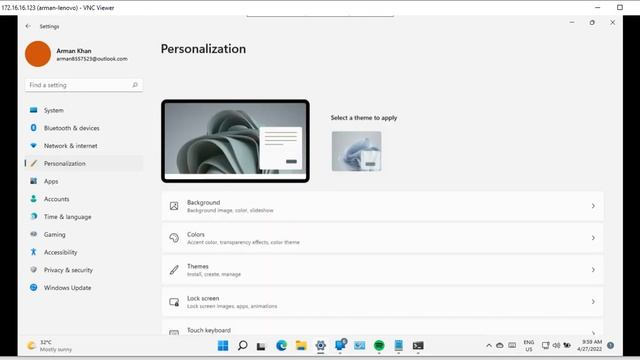Open System settings in the sidebar

click(84, 110)
